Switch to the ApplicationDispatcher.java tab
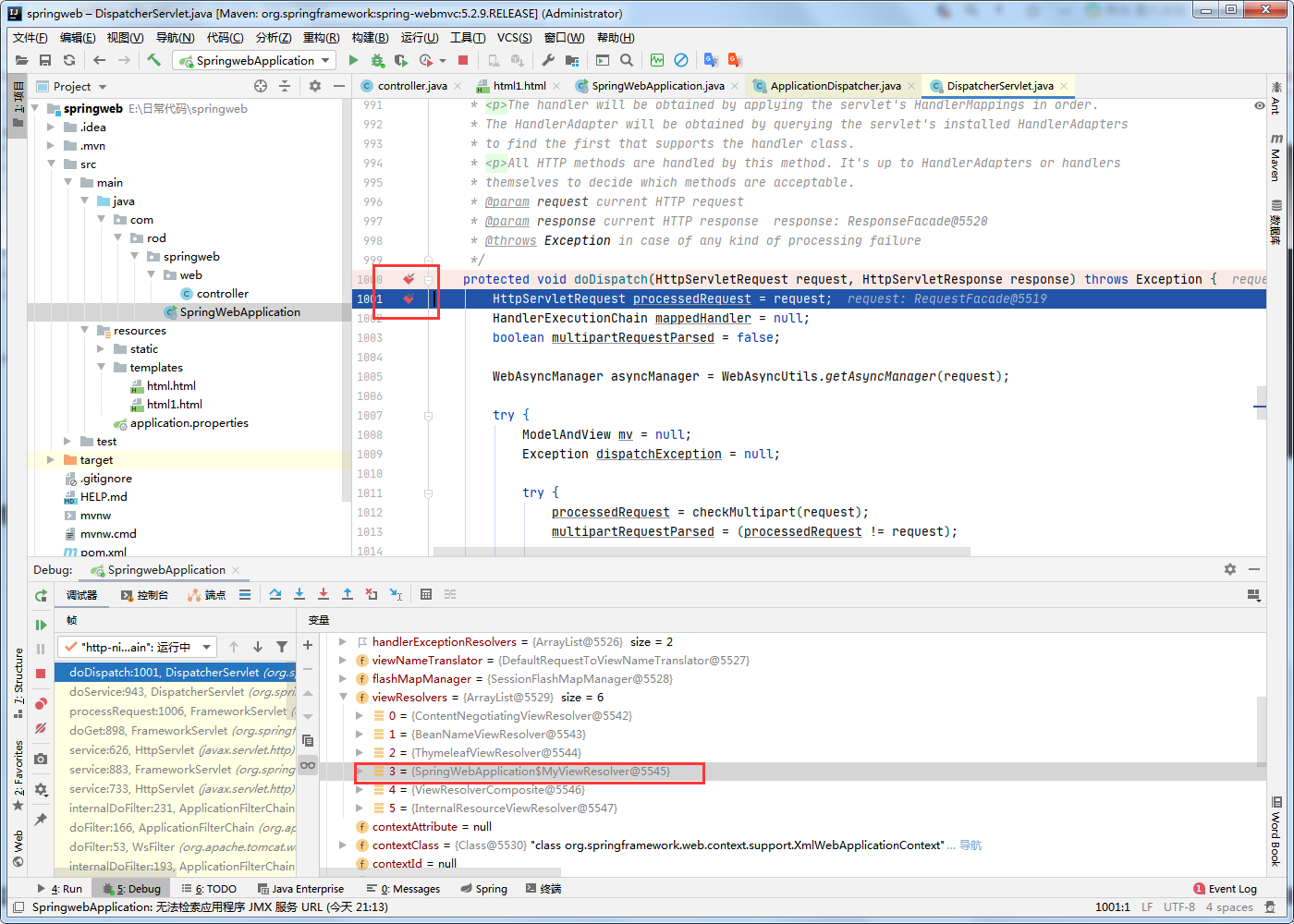 click(x=836, y=86)
